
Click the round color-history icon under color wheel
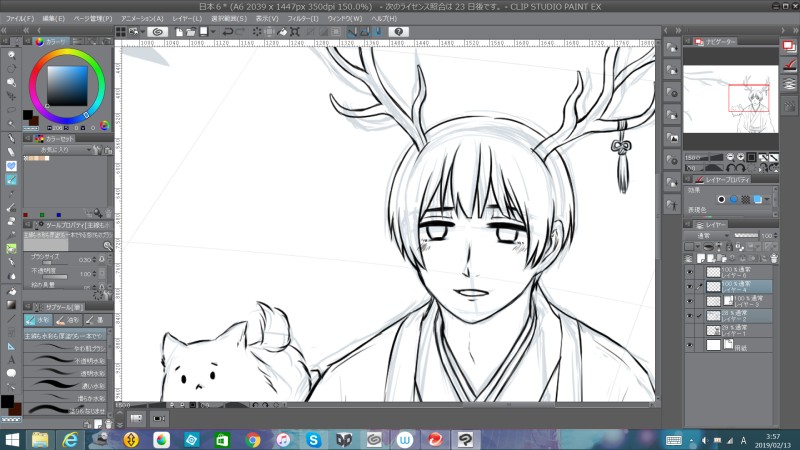pyautogui.click(x=105, y=126)
